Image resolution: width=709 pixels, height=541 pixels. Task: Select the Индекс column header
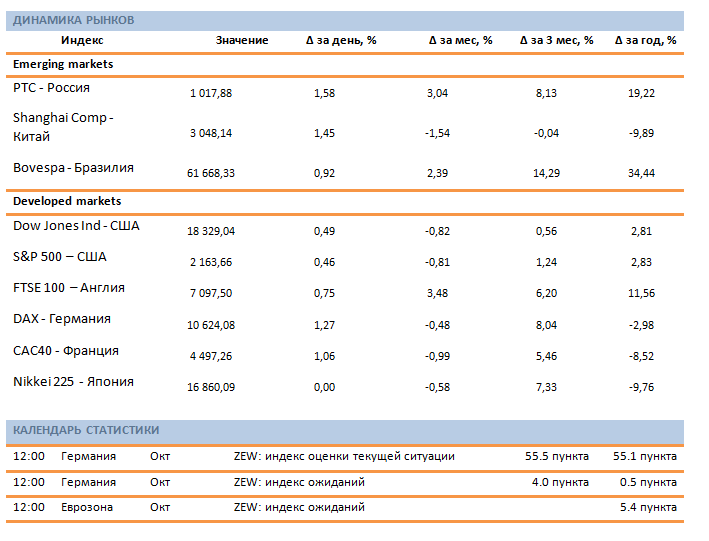tap(82, 40)
